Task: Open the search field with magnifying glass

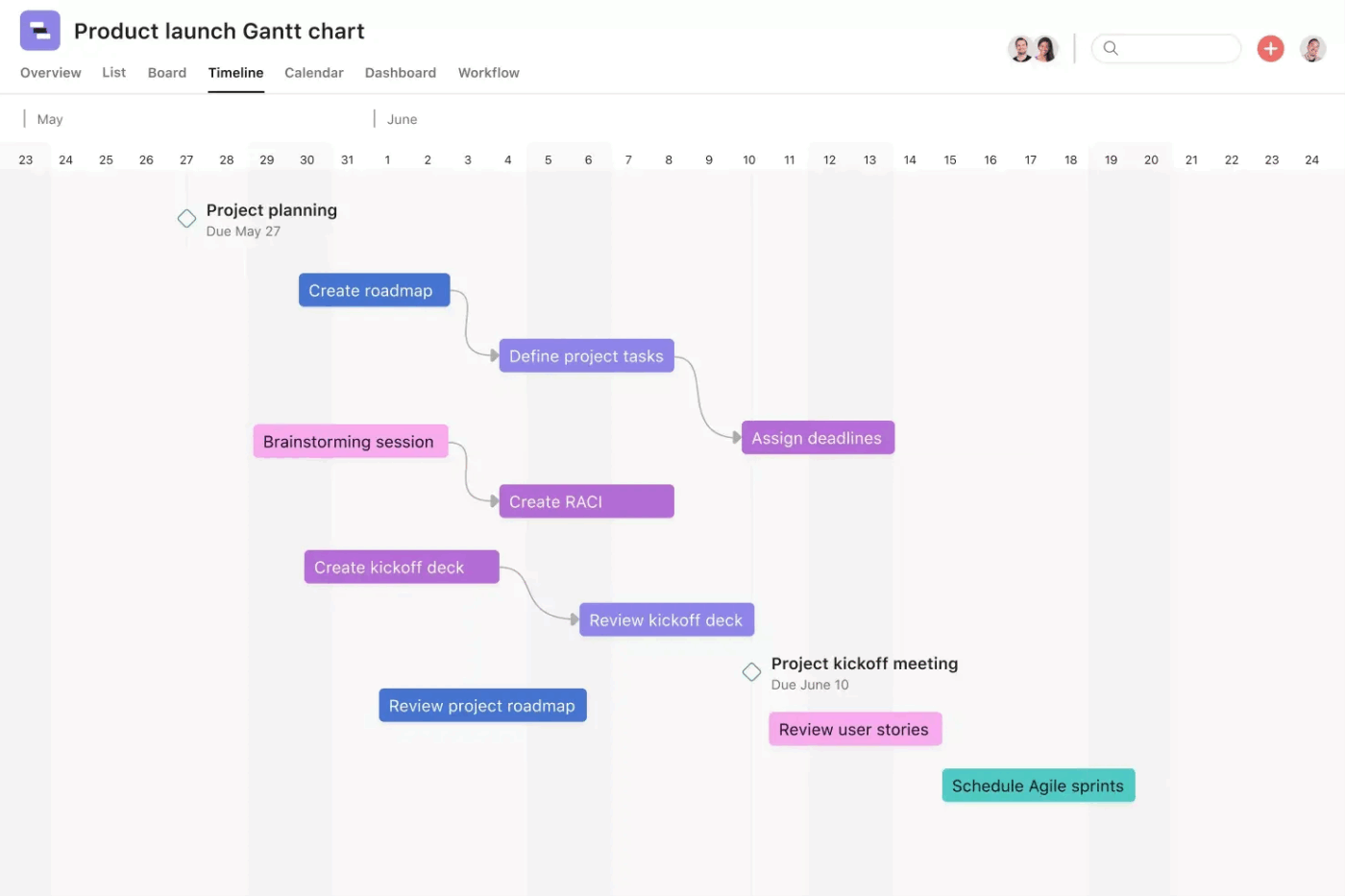Action: coord(1165,48)
